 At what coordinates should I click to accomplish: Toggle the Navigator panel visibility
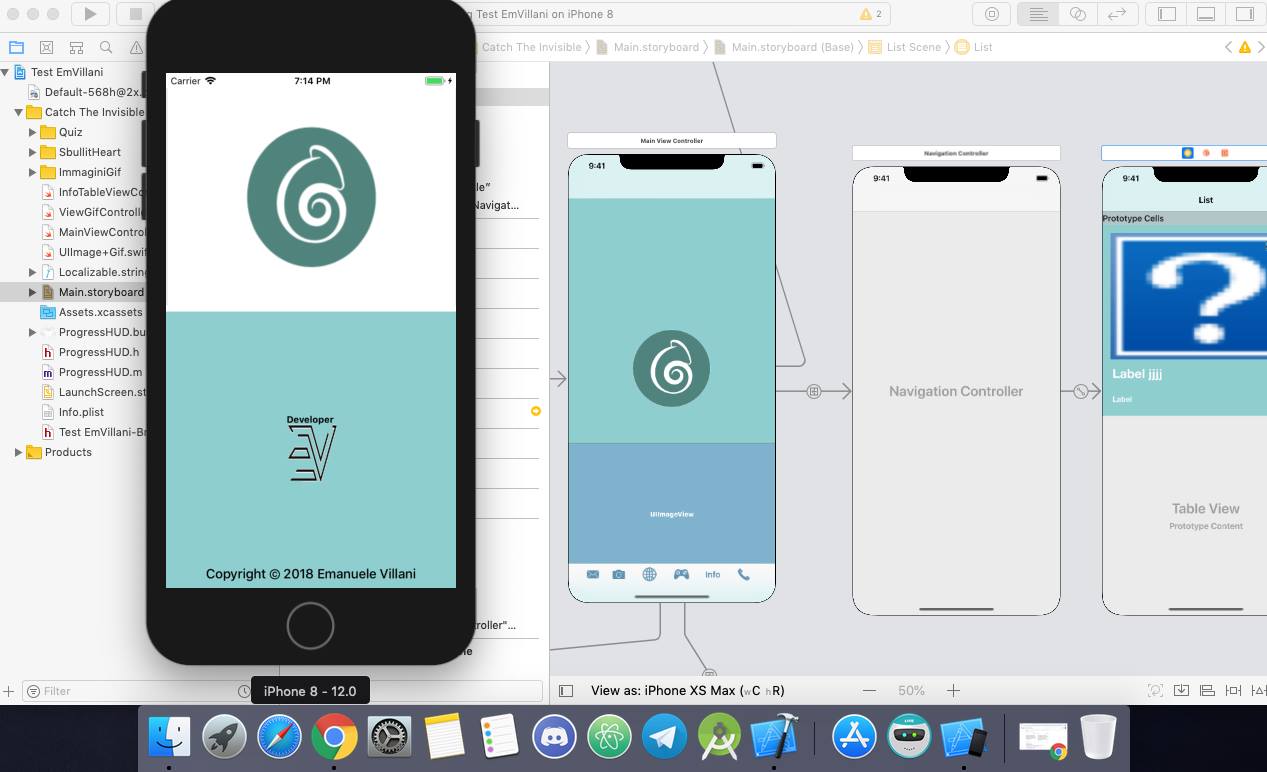click(x=1166, y=14)
